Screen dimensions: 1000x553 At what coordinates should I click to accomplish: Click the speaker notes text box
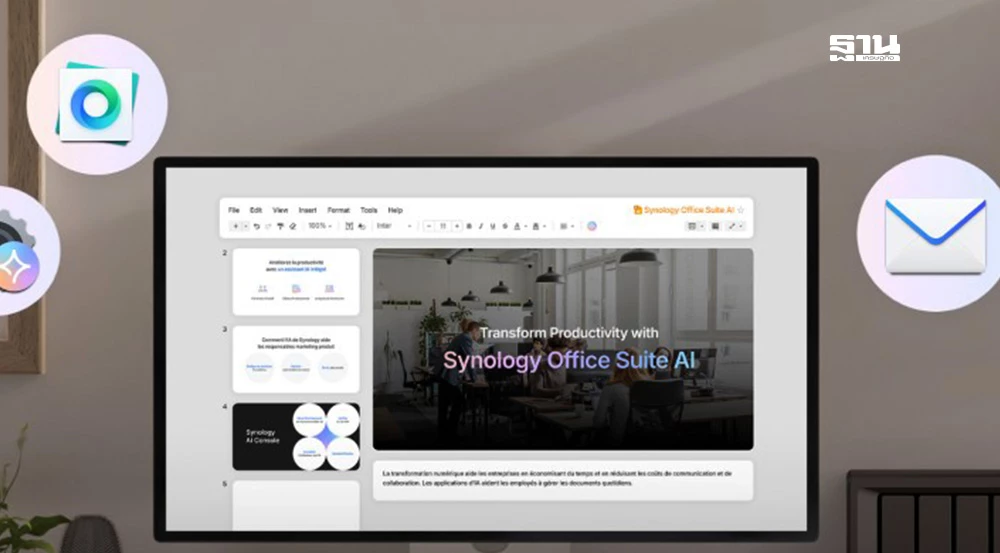click(563, 479)
